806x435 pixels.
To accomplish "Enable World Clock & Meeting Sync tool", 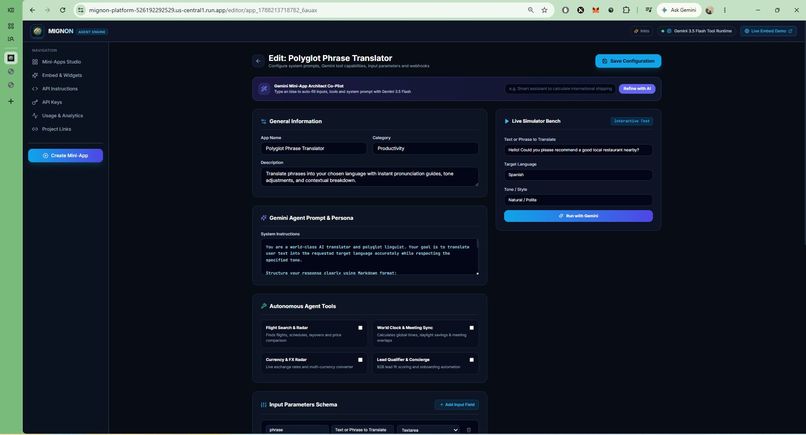I will click(x=471, y=328).
